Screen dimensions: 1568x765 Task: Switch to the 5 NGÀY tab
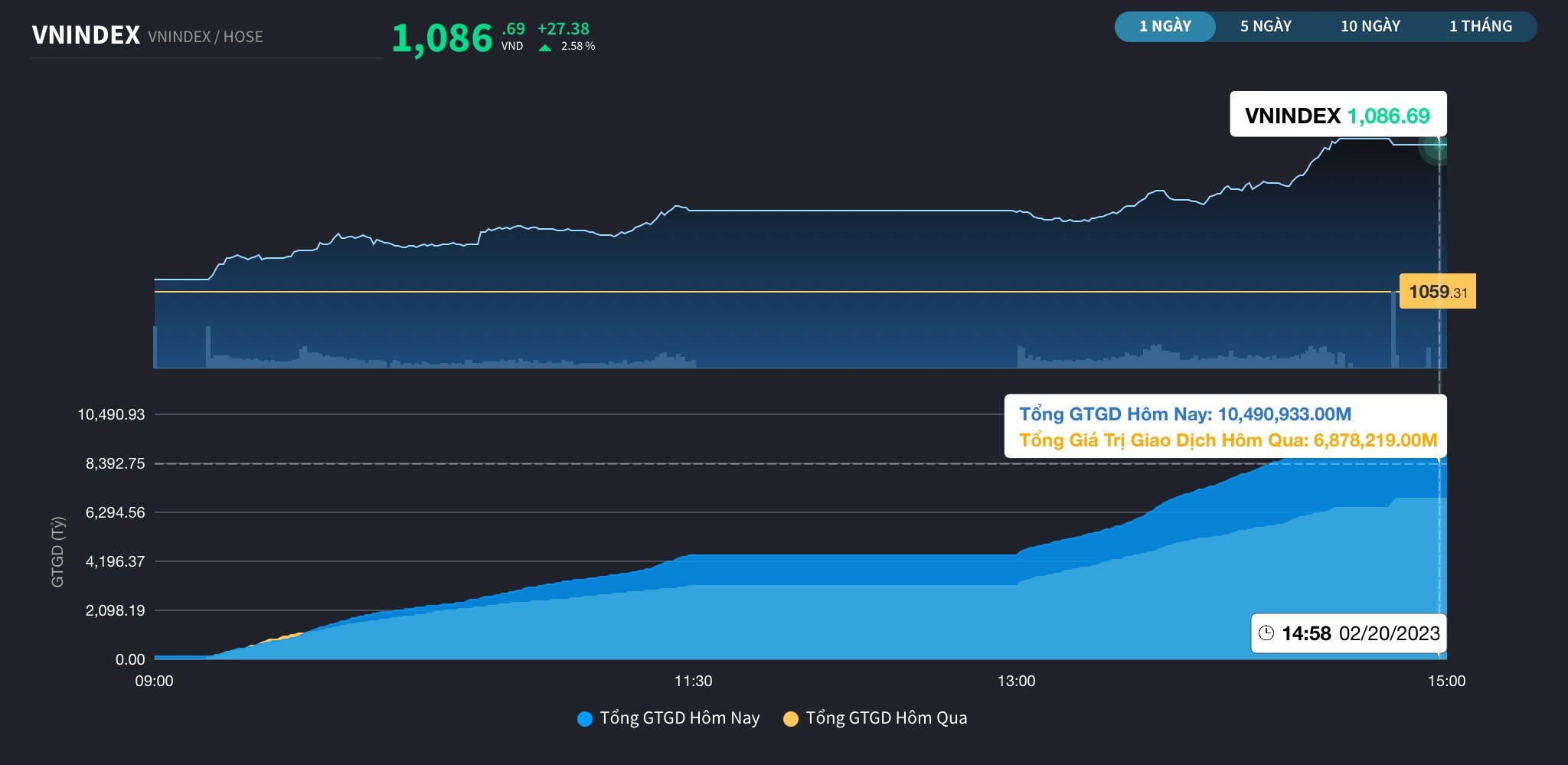1266,27
